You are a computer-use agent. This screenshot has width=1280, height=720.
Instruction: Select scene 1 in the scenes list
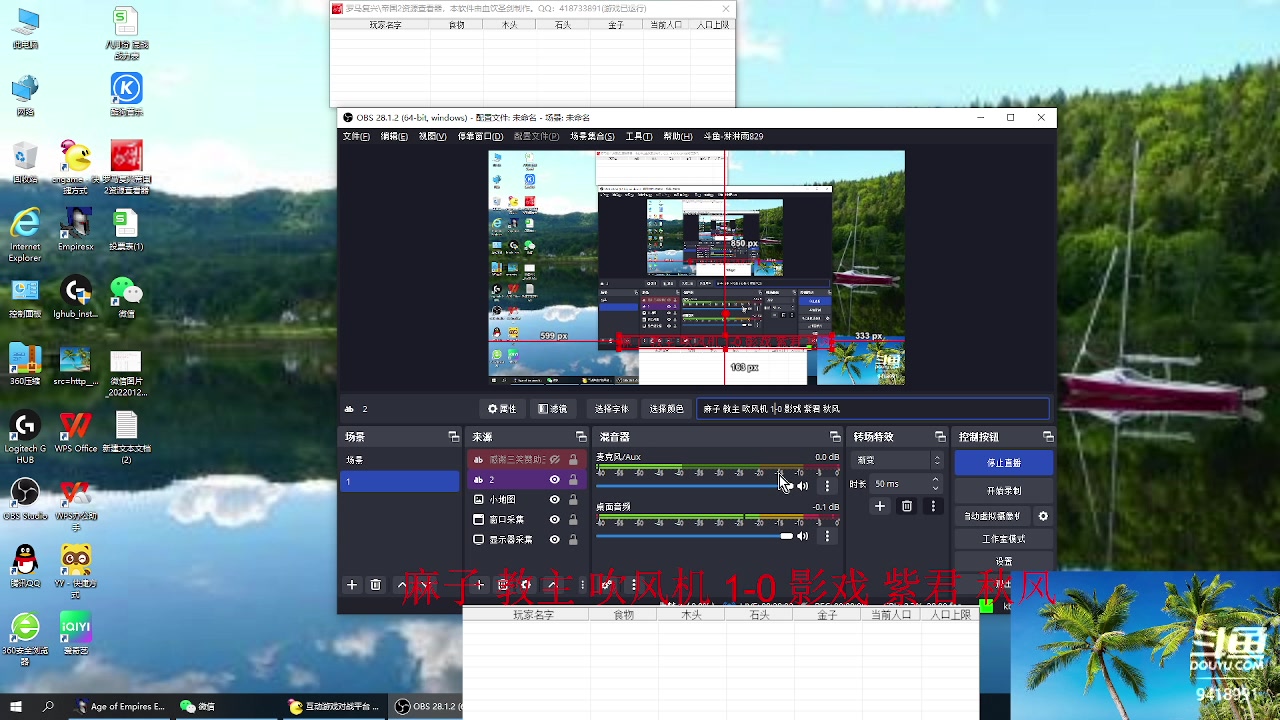tap(400, 481)
